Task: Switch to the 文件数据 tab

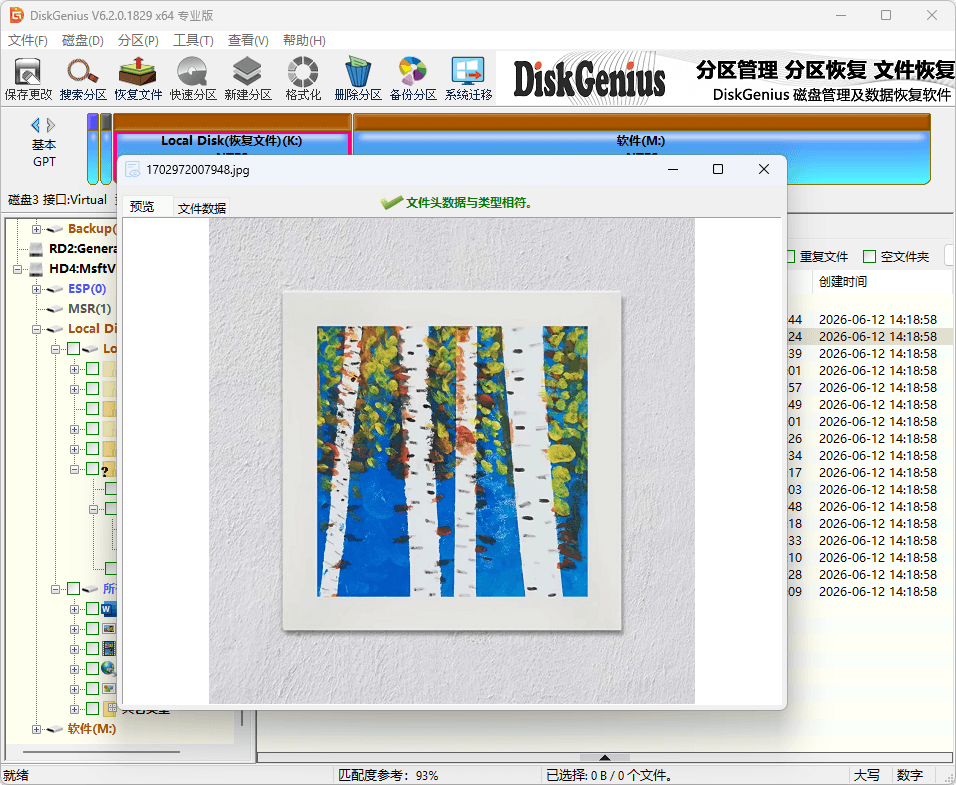Action: [202, 208]
